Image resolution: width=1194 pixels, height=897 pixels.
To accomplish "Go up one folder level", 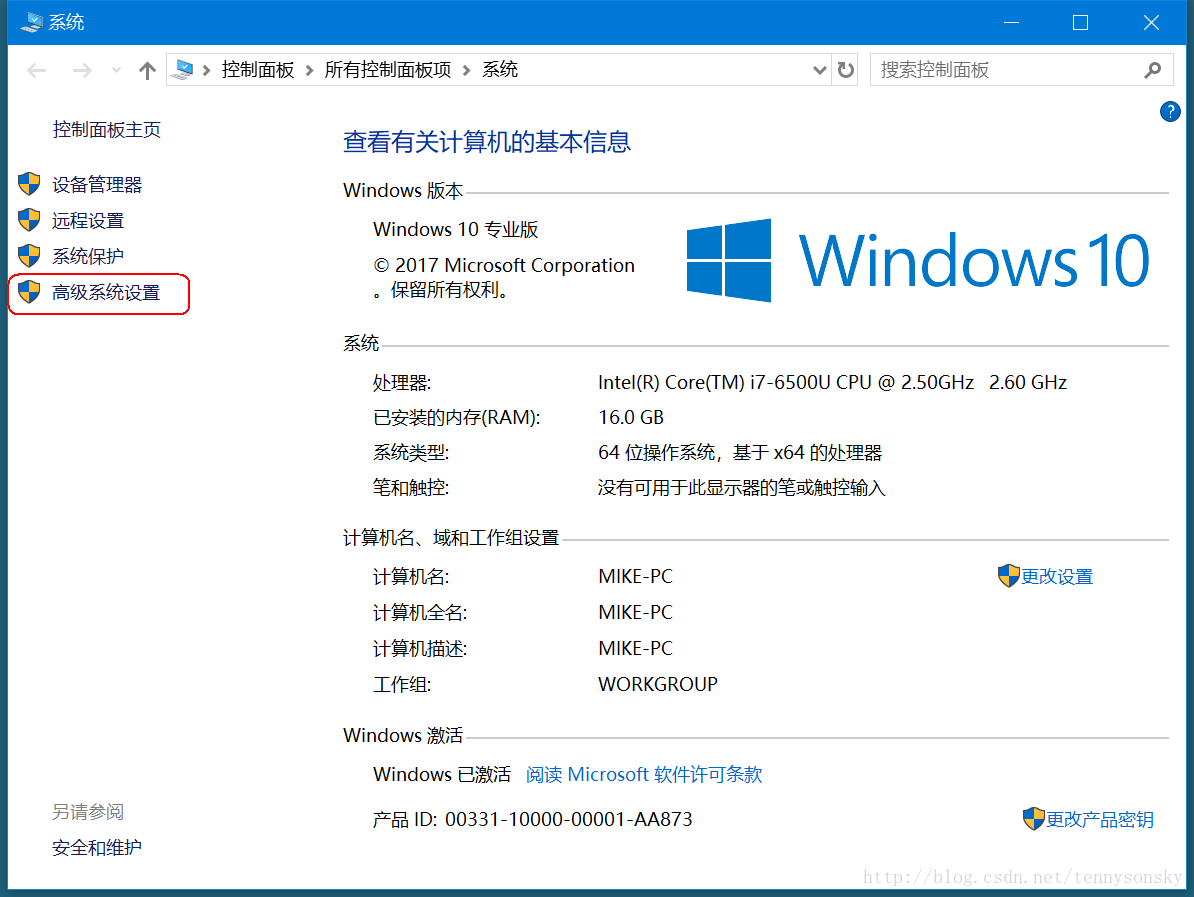I will point(147,71).
